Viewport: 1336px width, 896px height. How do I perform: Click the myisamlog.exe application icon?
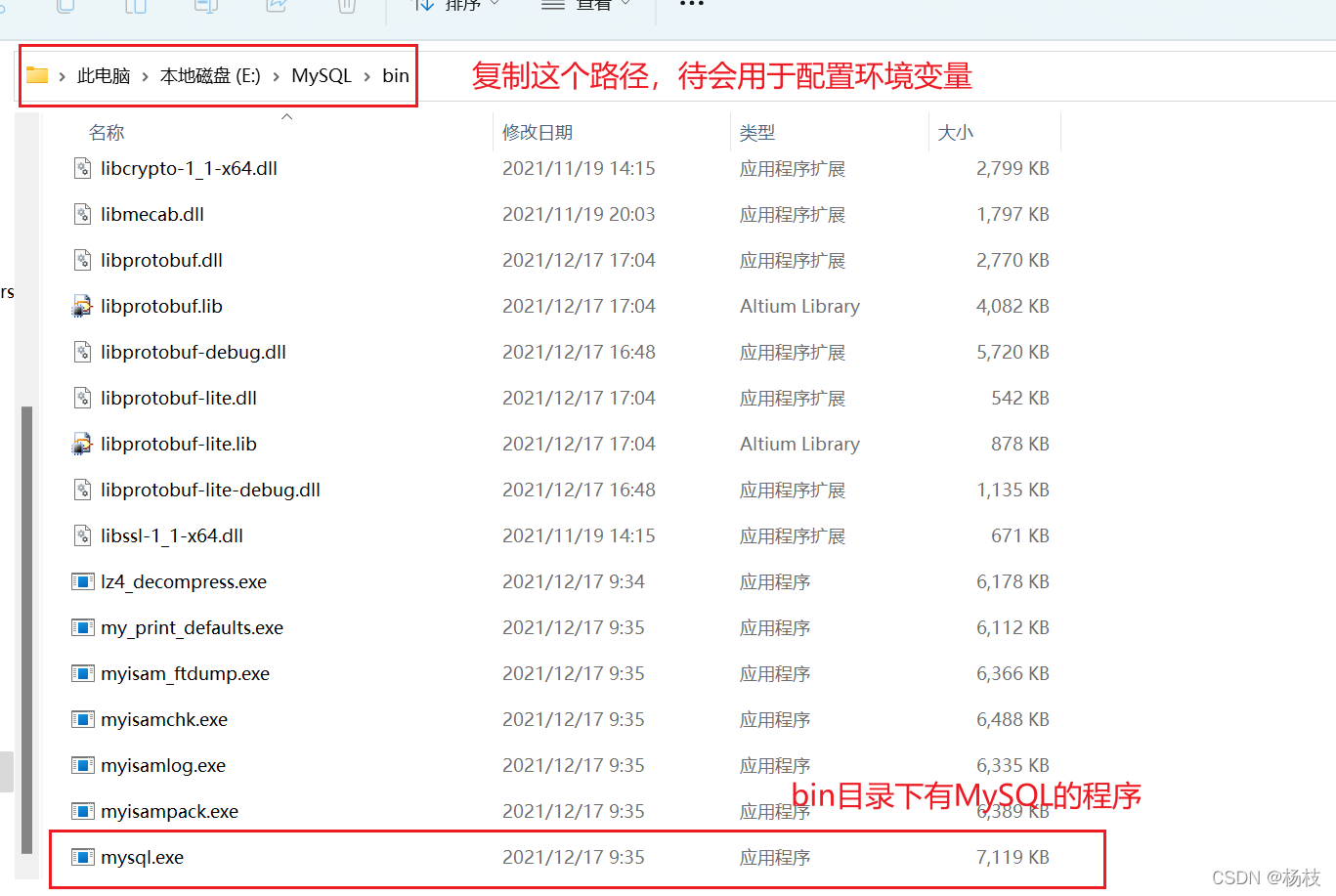click(83, 766)
